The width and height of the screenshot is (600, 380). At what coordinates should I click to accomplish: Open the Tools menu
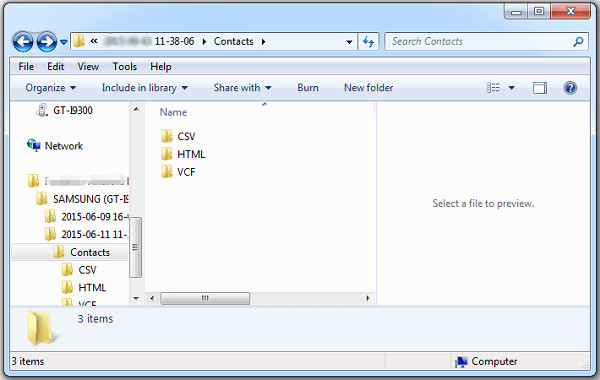pos(124,67)
